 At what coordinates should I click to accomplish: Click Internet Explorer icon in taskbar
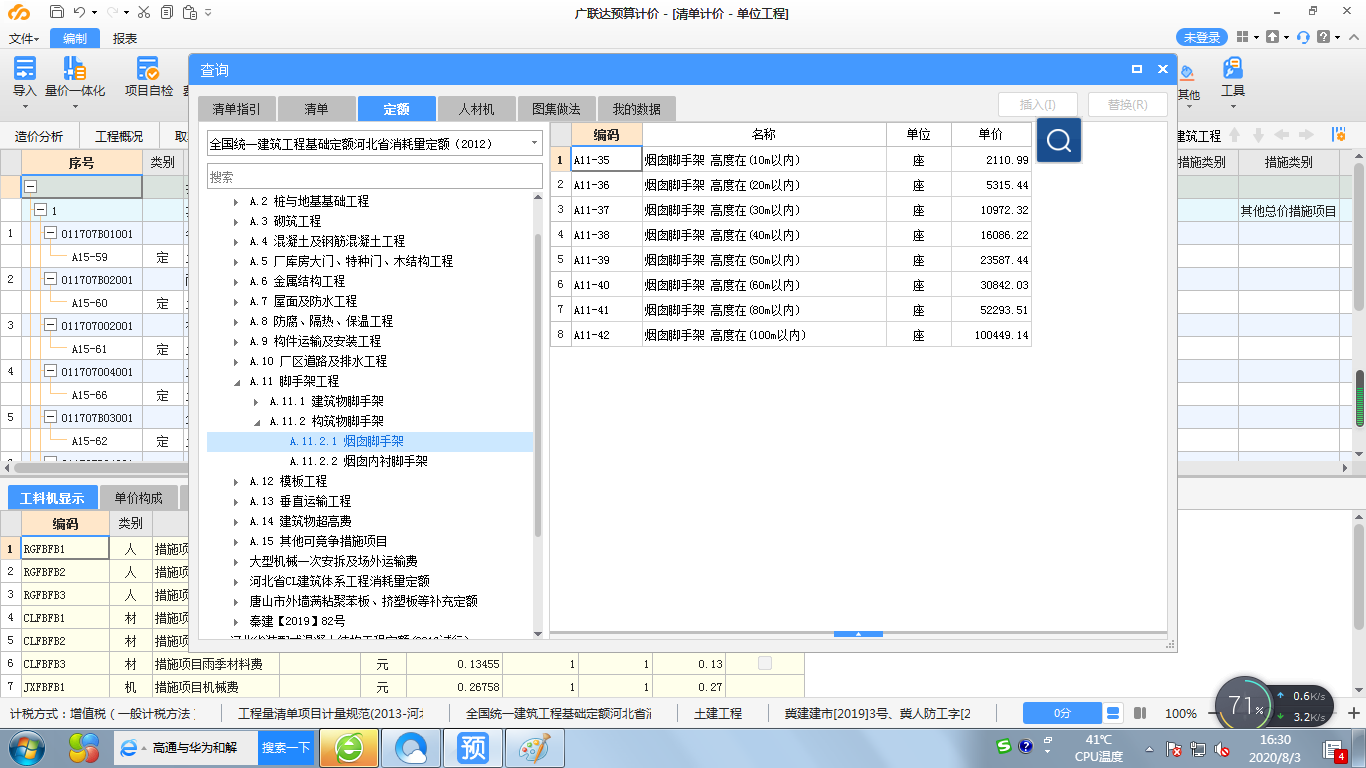point(129,747)
